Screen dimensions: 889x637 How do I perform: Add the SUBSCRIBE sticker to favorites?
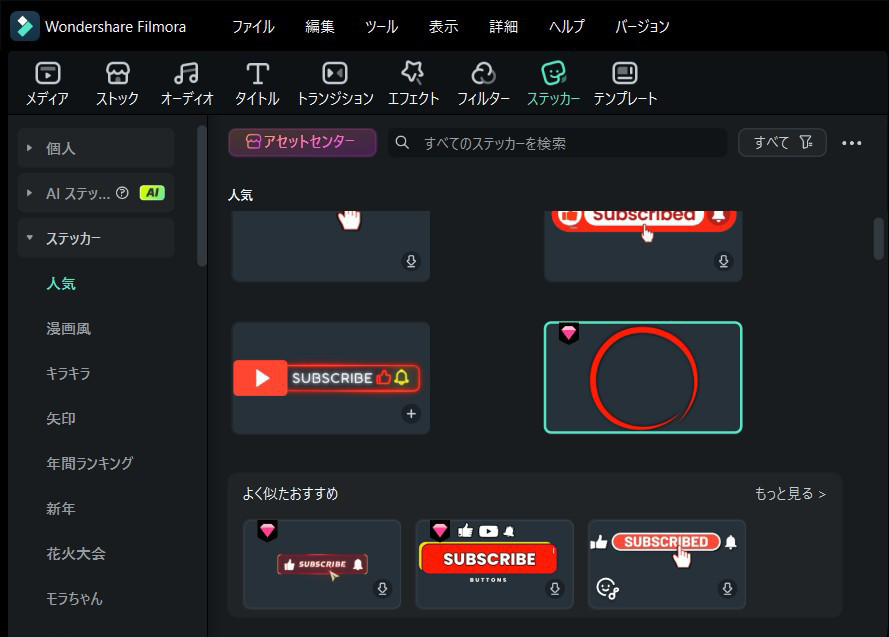point(410,413)
